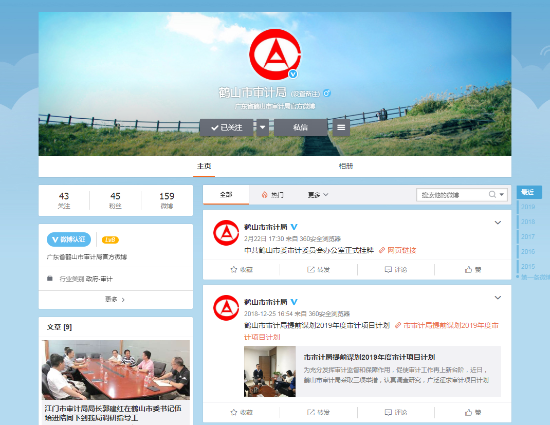Repost the first post via share icon
Image resolution: width=550 pixels, height=425 pixels.
[318, 269]
